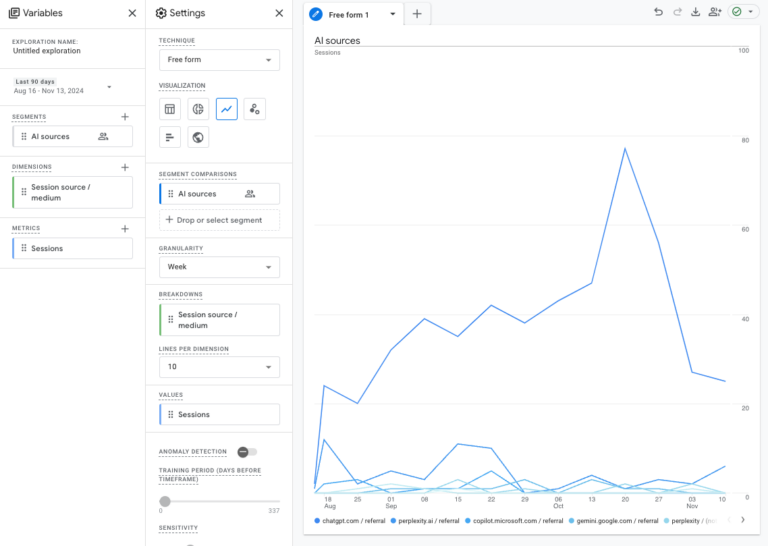
Task: Toggle the Anomaly Detection switch
Action: [247, 452]
